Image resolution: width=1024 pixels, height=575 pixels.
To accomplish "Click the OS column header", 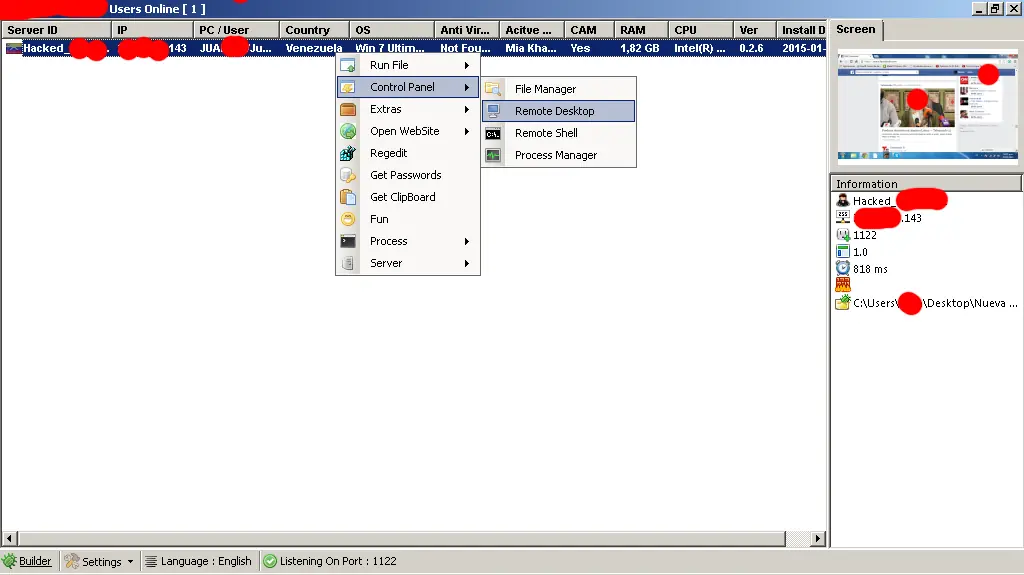I will click(392, 30).
